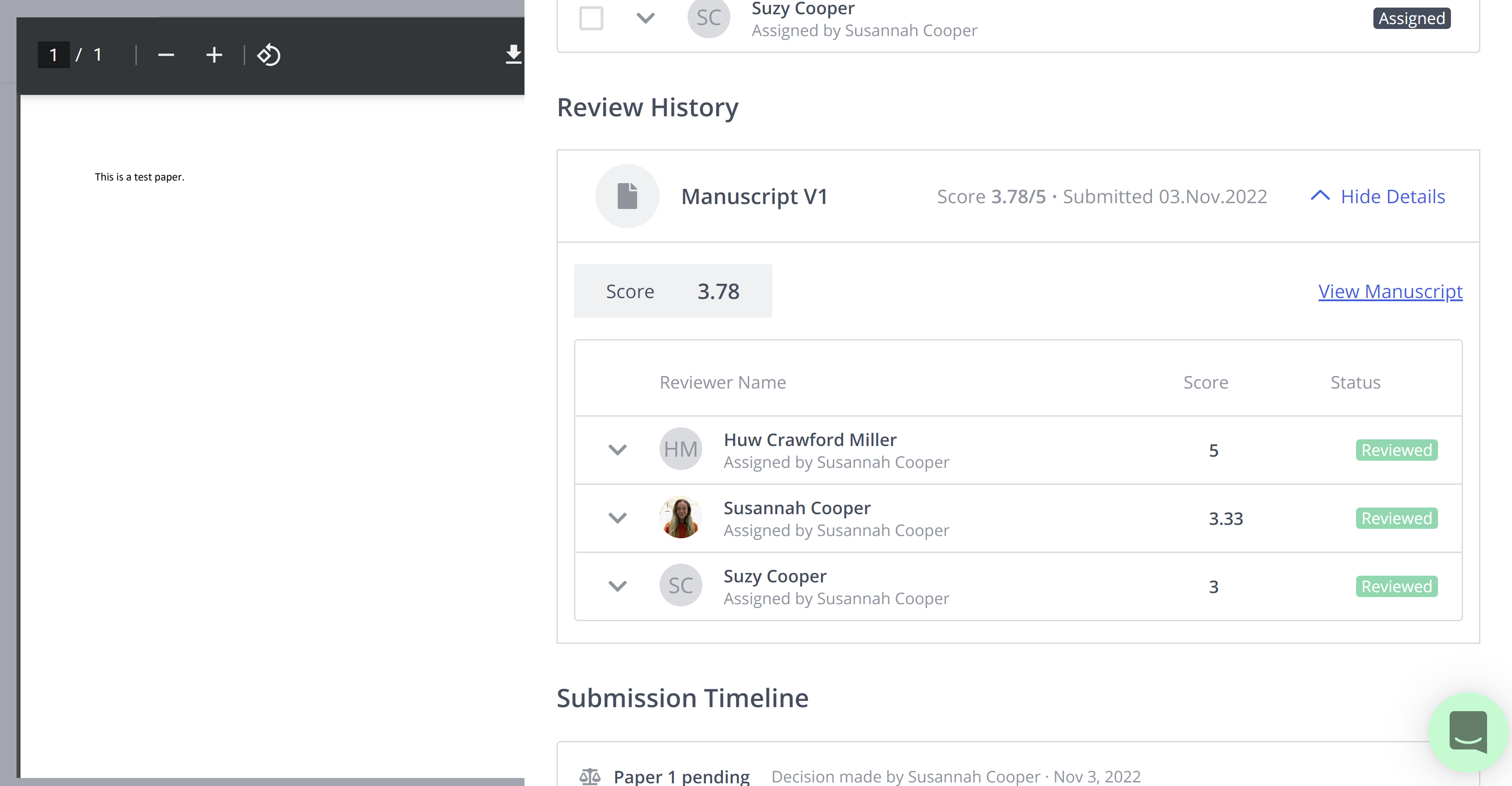Tick the checkbox beside Suzy Cooper
1512x786 pixels.
click(x=591, y=18)
